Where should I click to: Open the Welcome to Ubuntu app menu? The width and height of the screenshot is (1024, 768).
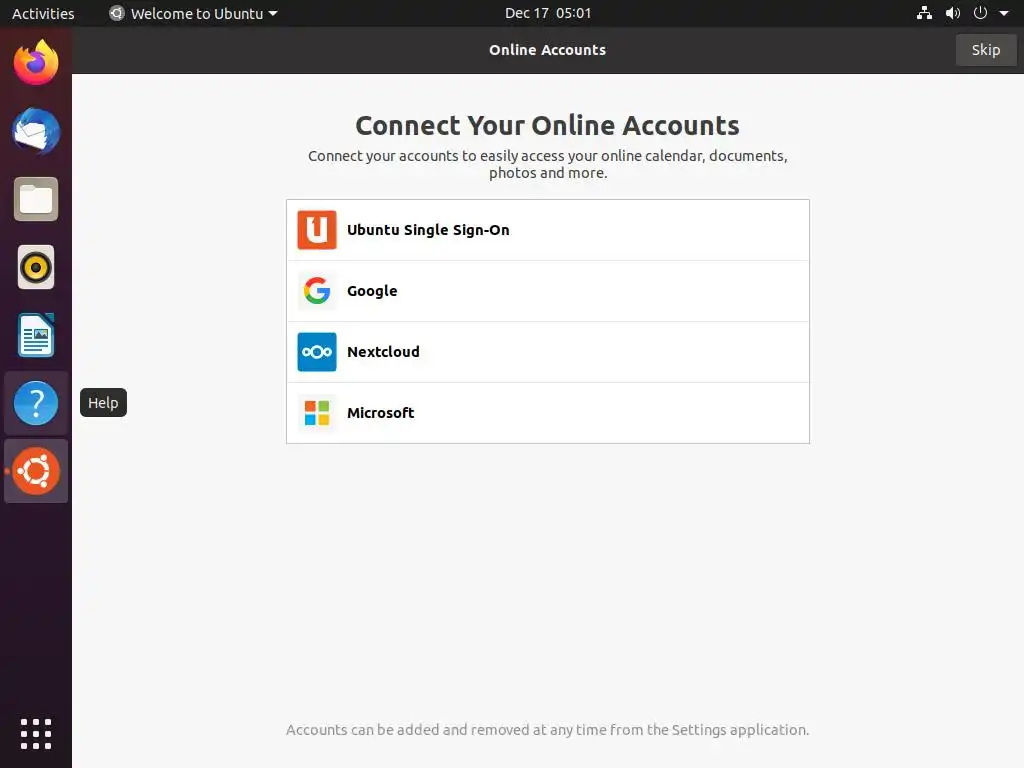click(x=193, y=13)
